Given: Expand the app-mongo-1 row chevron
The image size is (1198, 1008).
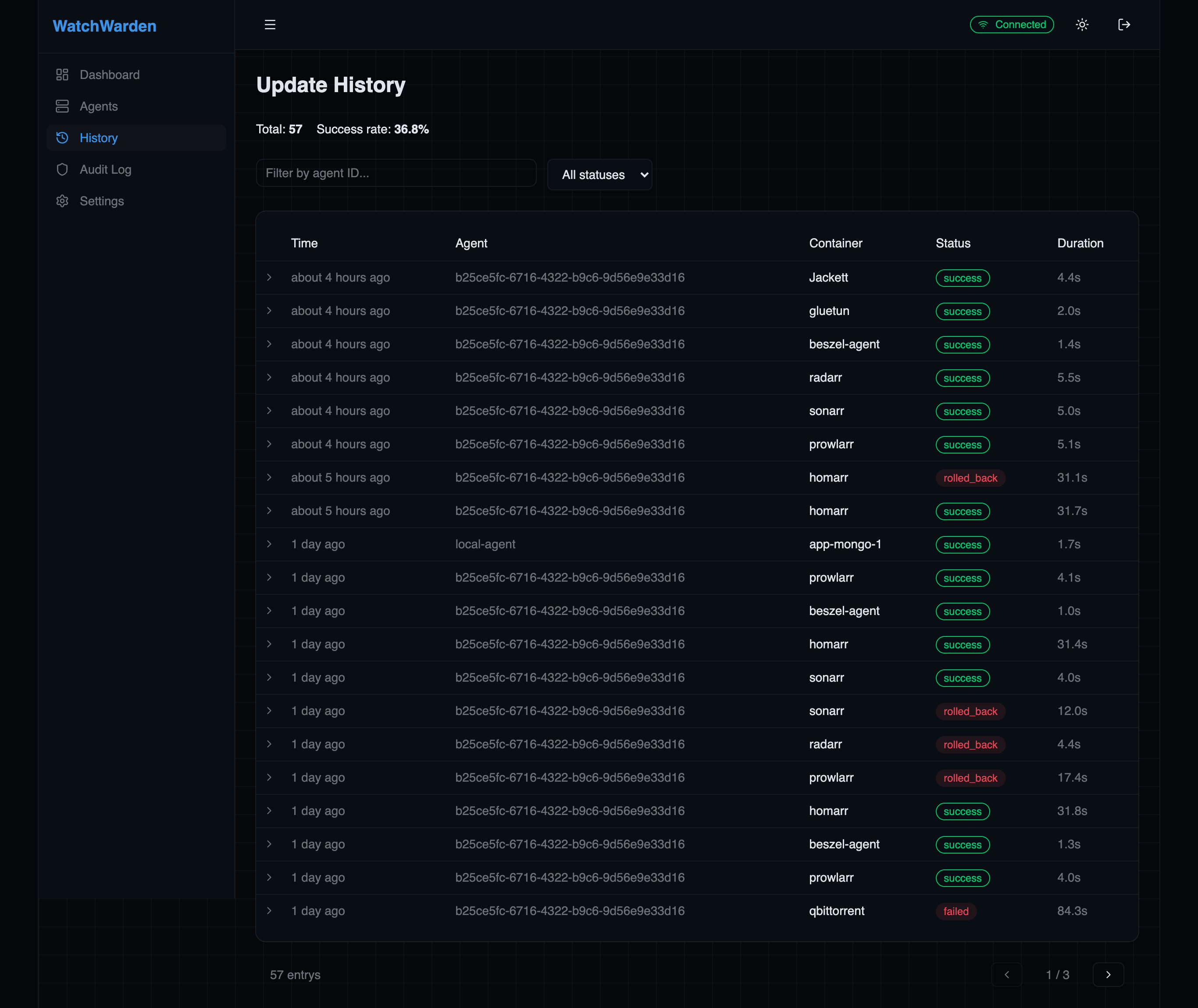Looking at the screenshot, I should [269, 544].
